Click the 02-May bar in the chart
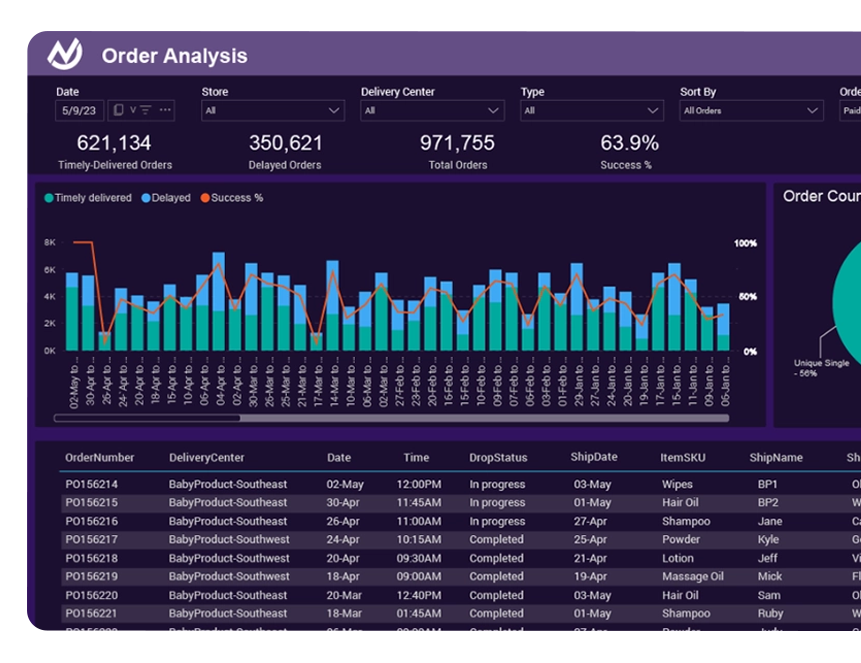The width and height of the screenshot is (861, 663). pos(72,311)
